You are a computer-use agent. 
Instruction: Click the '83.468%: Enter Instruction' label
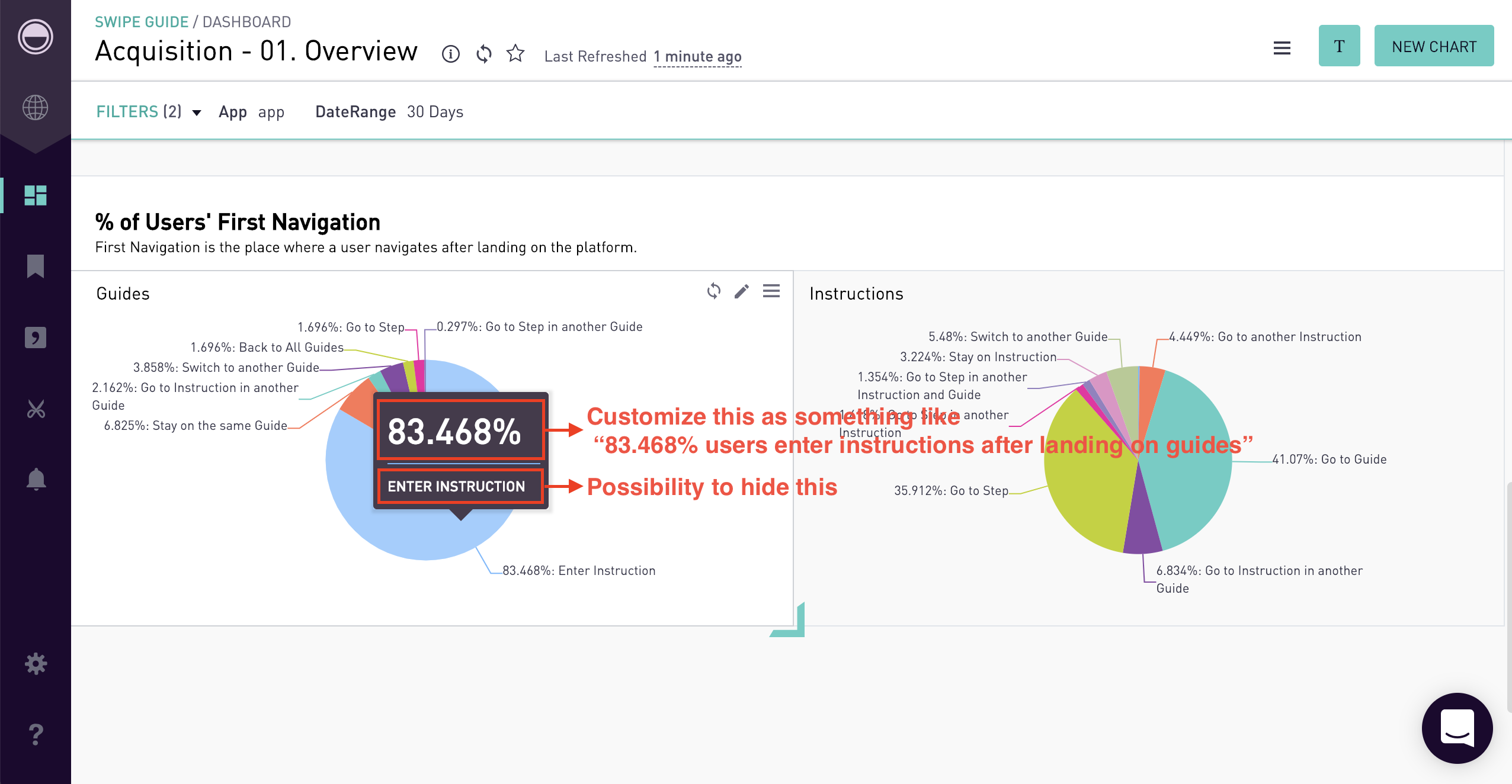pyautogui.click(x=579, y=571)
